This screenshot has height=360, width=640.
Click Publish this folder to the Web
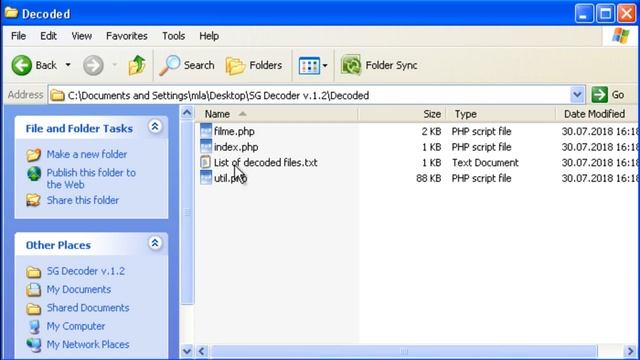click(91, 178)
